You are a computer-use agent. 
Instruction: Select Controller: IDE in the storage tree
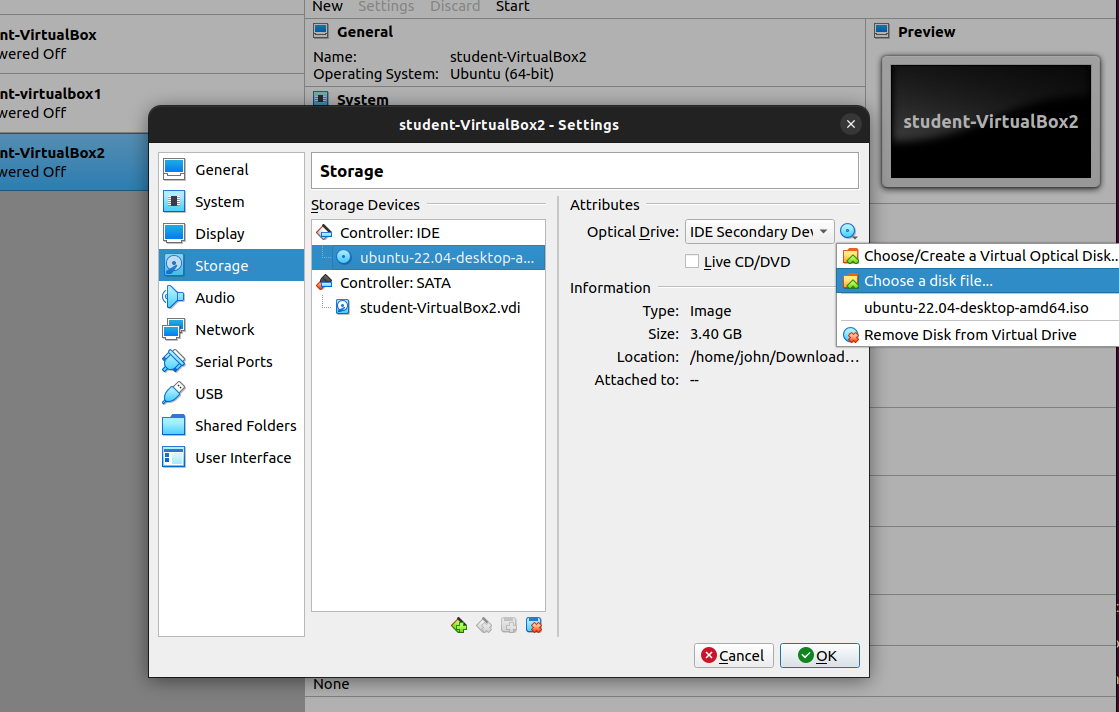(x=389, y=233)
